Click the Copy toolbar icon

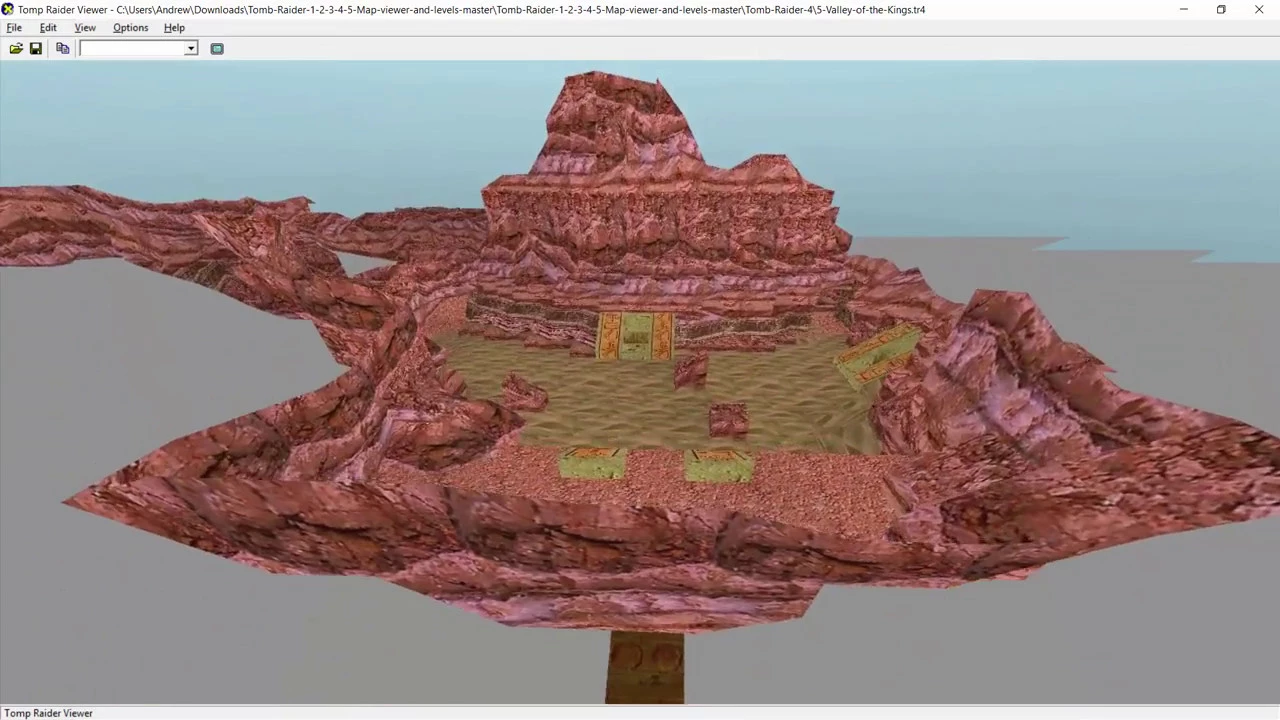click(63, 48)
